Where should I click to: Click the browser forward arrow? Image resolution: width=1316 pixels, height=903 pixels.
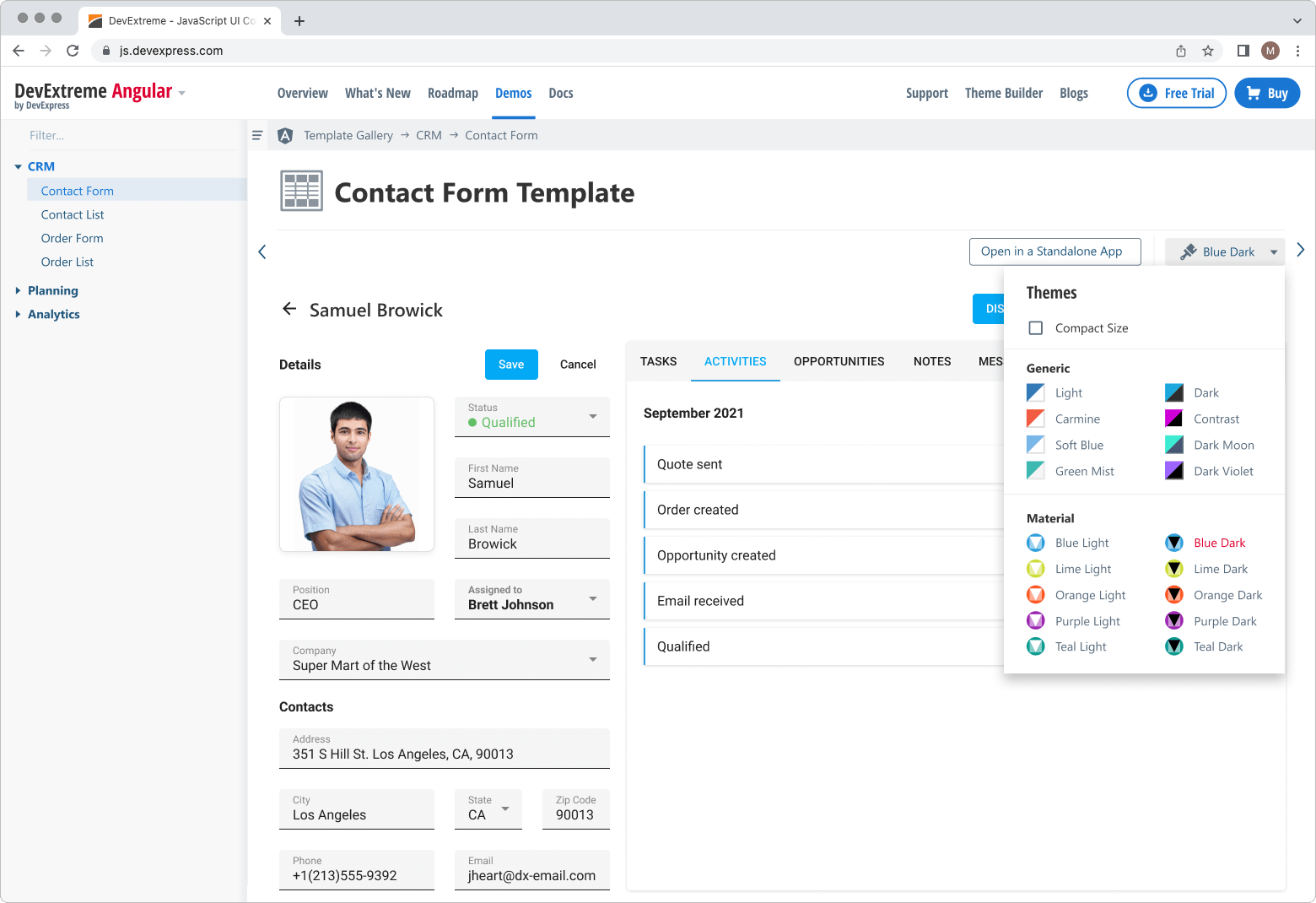pos(46,51)
